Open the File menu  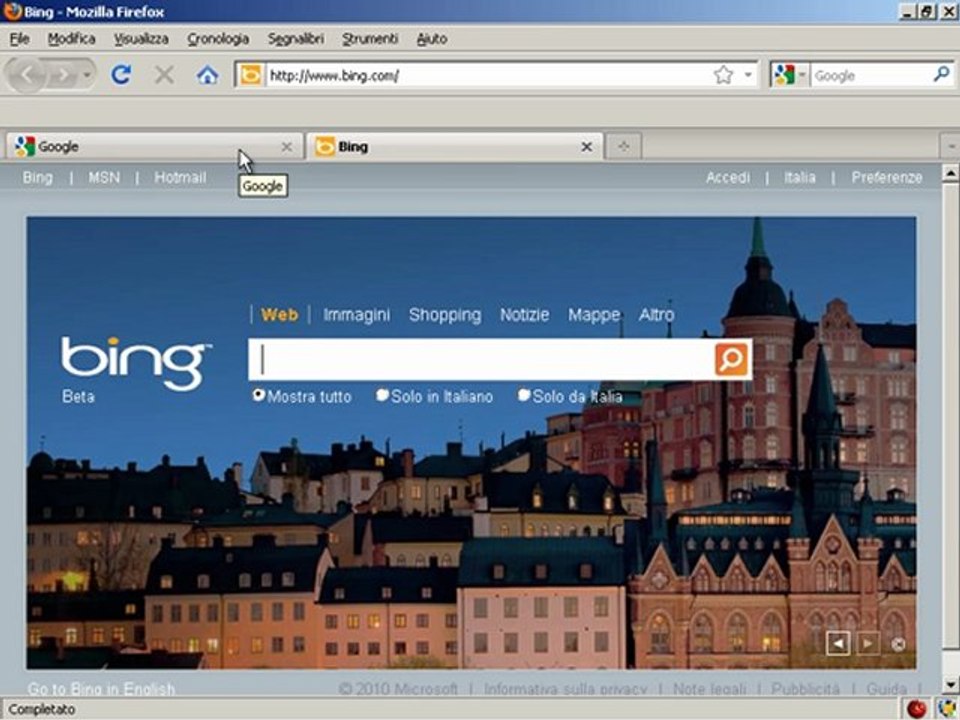coord(20,39)
